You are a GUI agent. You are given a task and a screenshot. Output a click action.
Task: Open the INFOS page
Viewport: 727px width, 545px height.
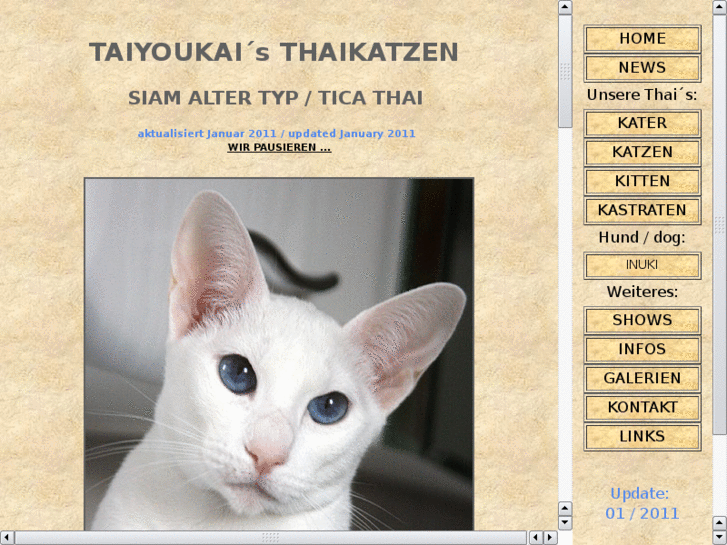point(642,349)
